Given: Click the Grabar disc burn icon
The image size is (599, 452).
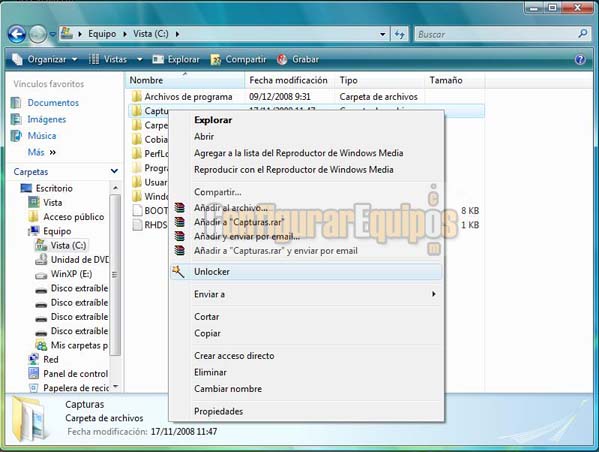Looking at the screenshot, I should pos(282,59).
